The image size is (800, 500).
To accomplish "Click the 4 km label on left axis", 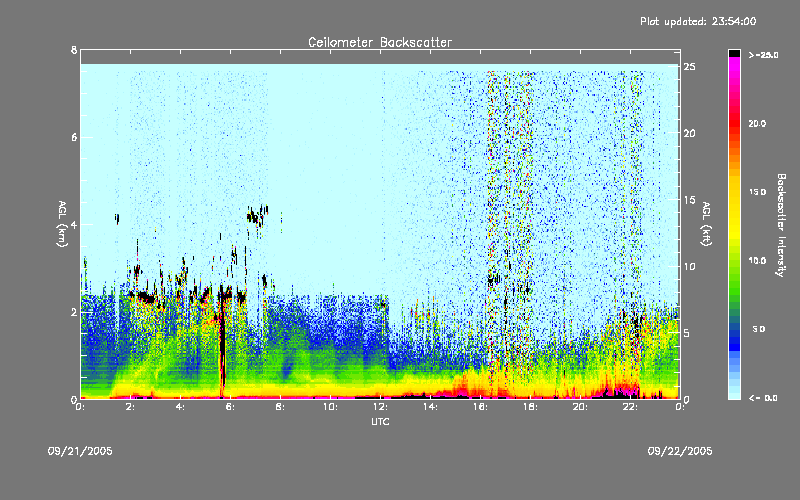I will click(74, 224).
